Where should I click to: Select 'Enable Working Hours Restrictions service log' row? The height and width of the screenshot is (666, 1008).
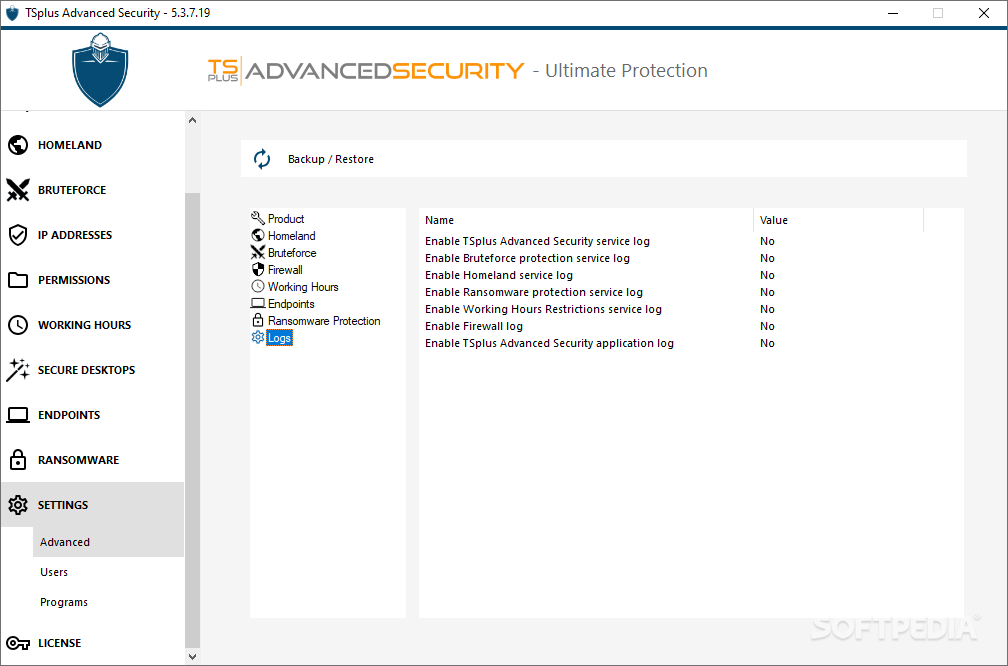pyautogui.click(x=691, y=309)
